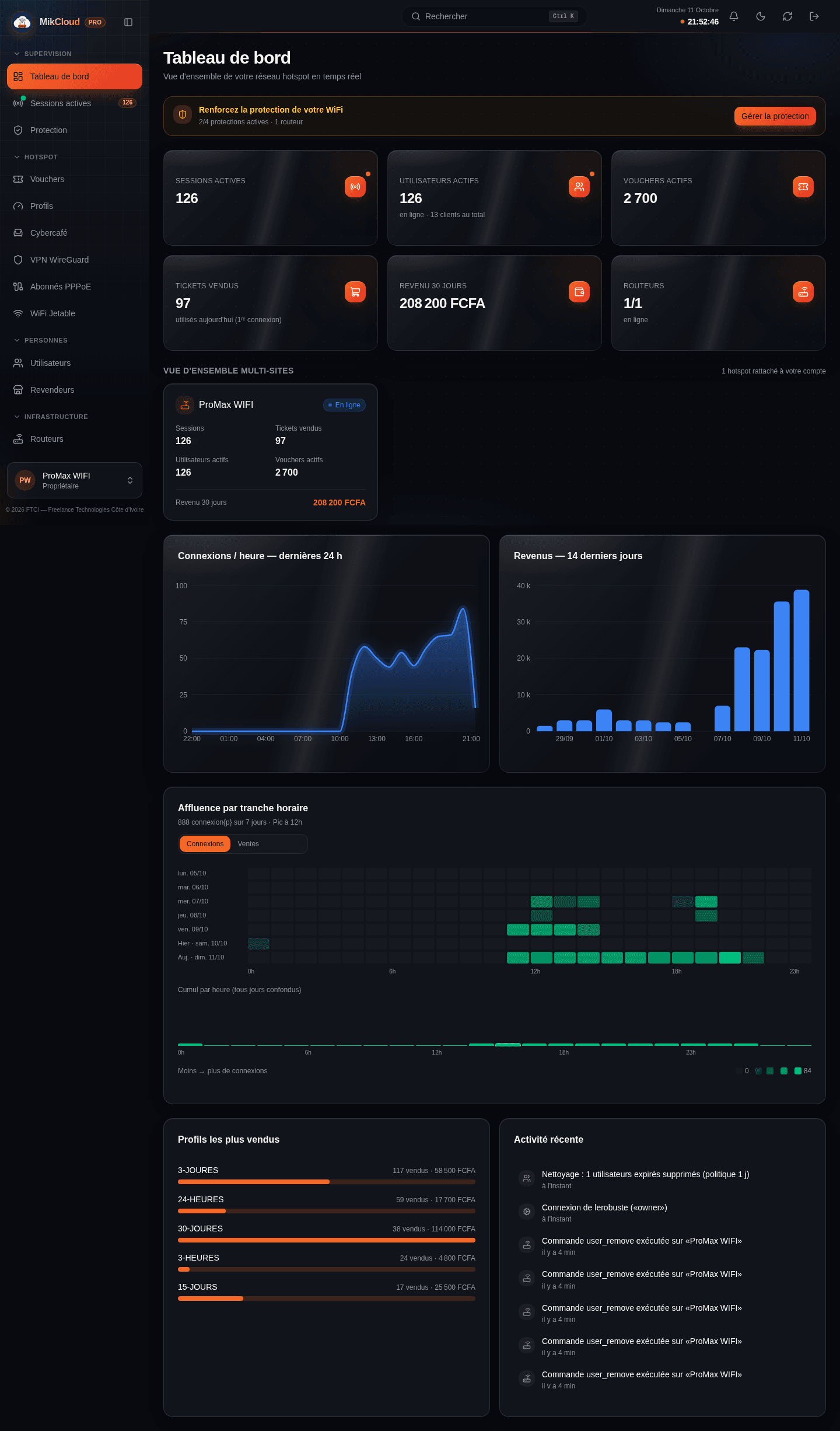Image resolution: width=840 pixels, height=1431 pixels.
Task: Click the Revenu 30 jours wallet icon
Action: (579, 292)
